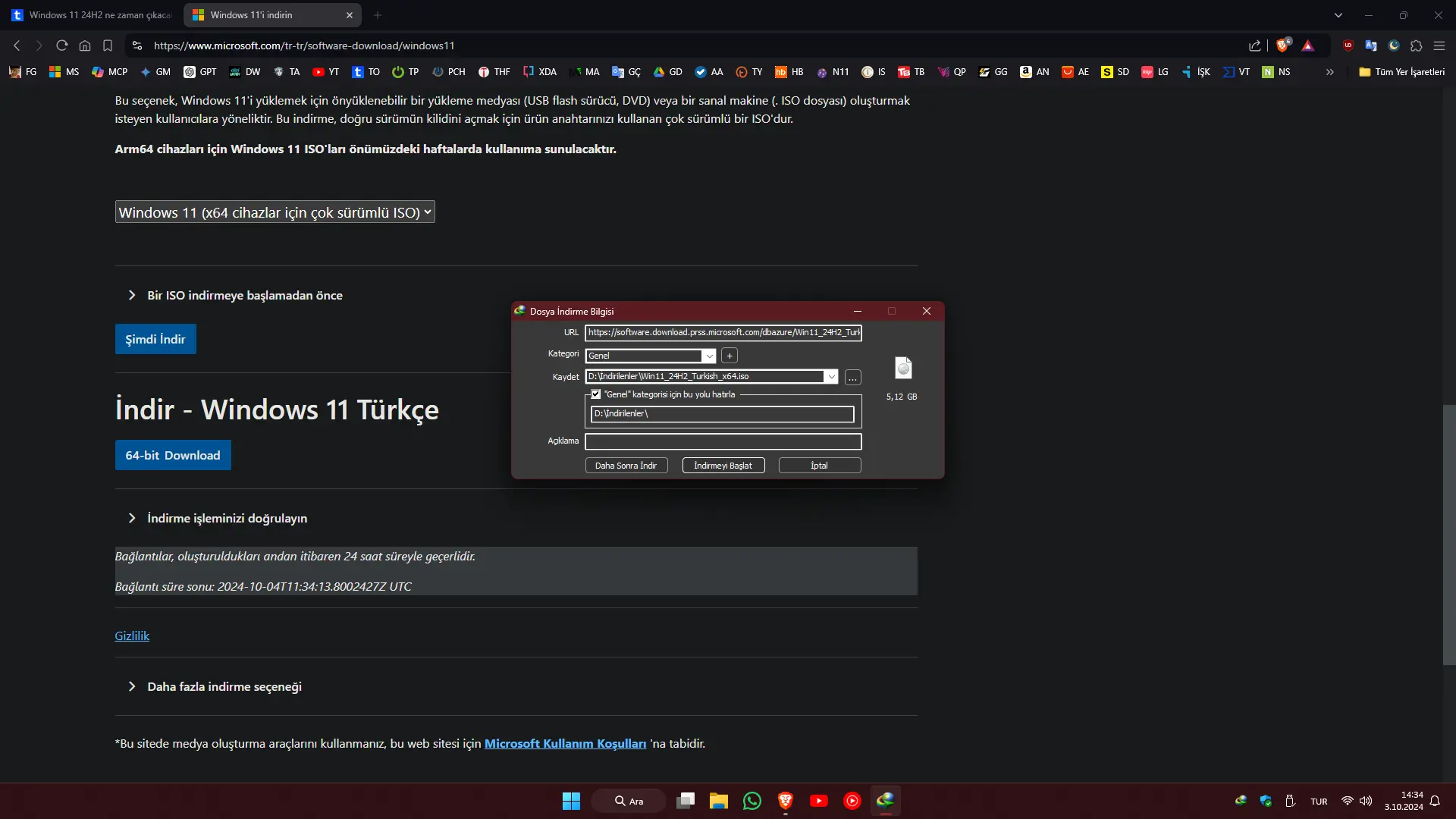Open the YT bookmark

pos(325,72)
